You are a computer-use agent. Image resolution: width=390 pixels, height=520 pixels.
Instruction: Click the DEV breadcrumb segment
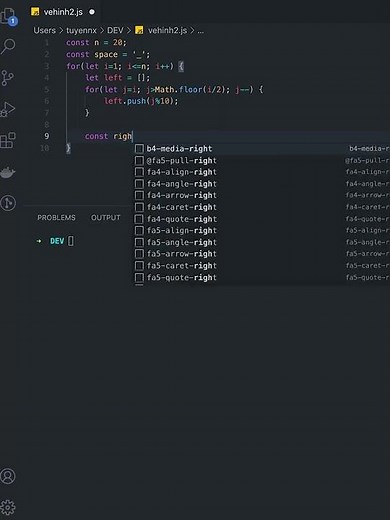tap(115, 30)
